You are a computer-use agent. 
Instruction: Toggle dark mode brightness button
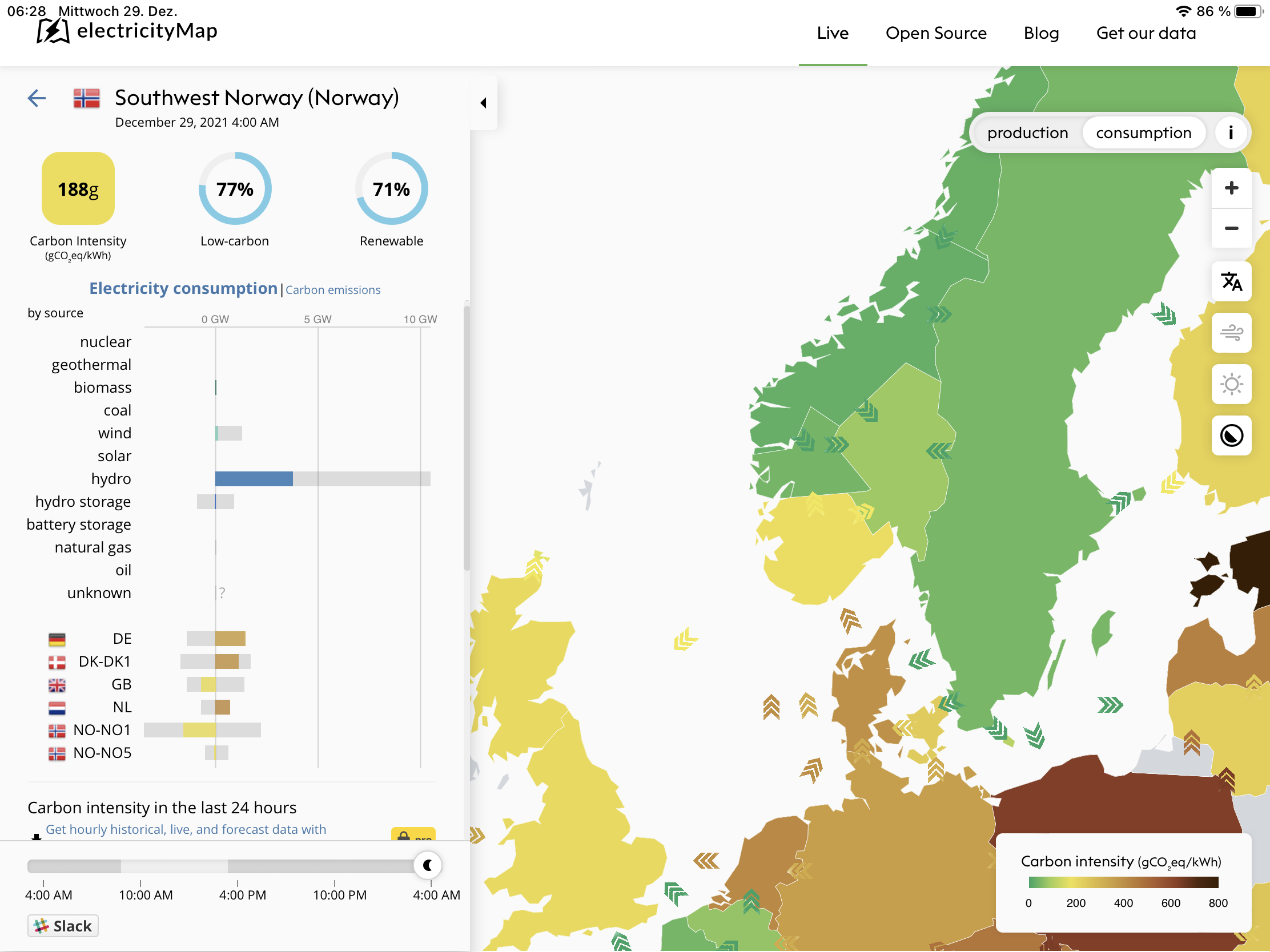coord(1231,435)
